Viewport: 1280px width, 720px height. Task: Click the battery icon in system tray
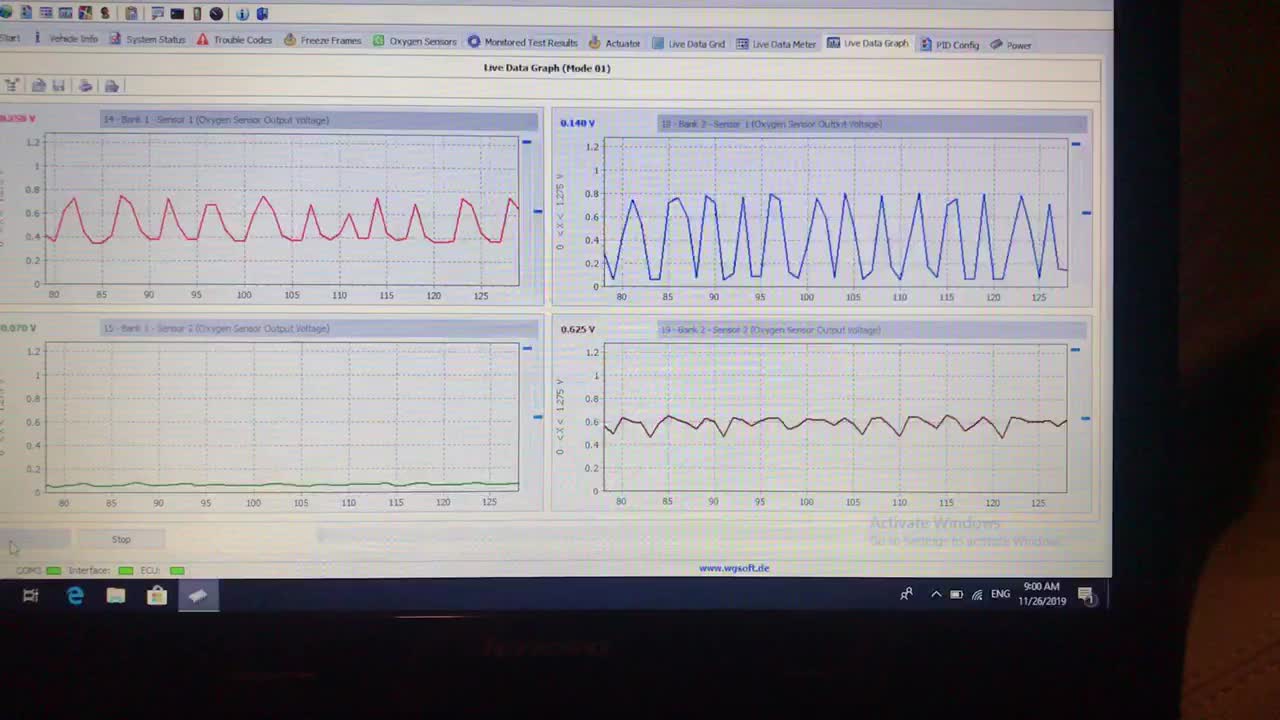click(957, 594)
